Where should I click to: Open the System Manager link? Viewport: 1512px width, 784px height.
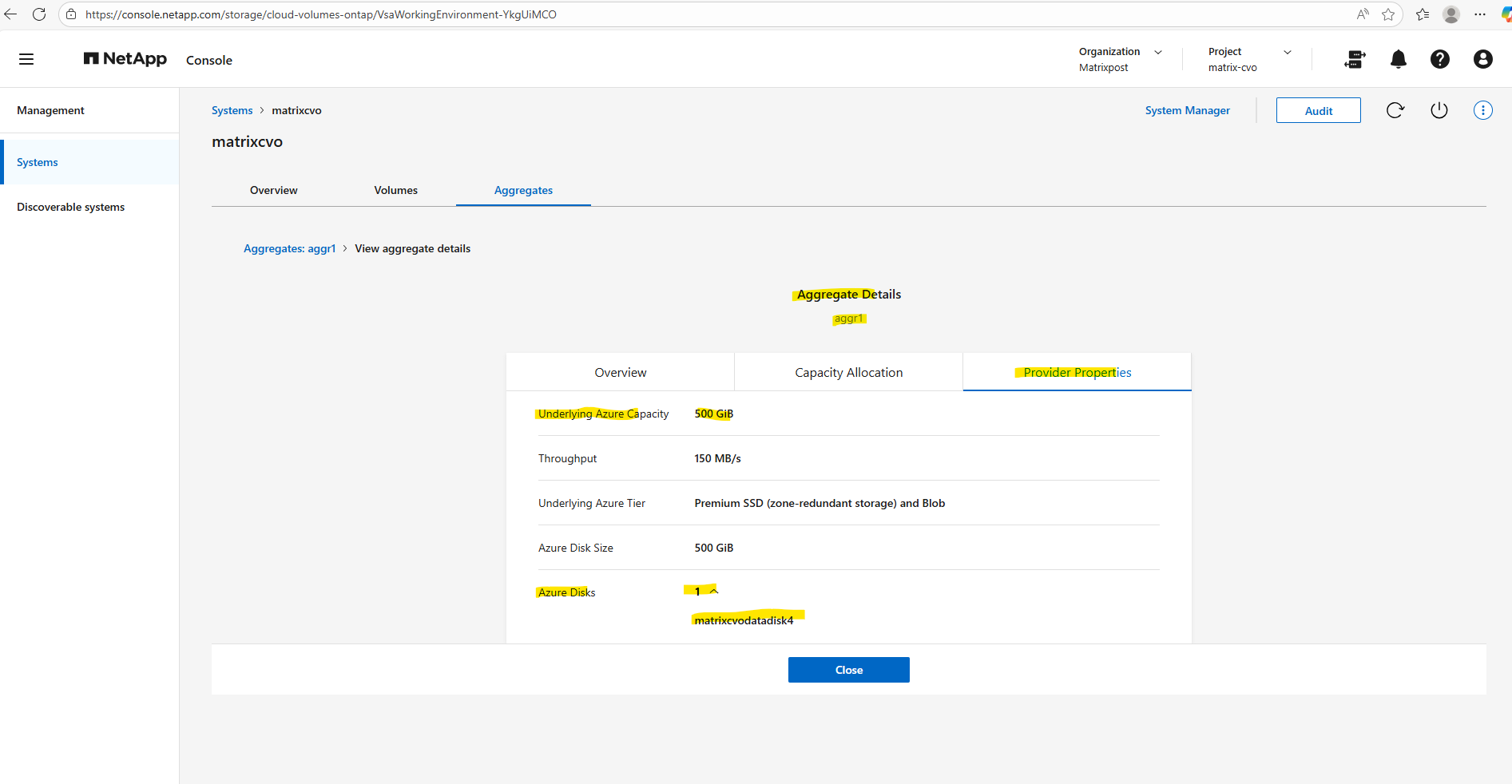(1187, 111)
